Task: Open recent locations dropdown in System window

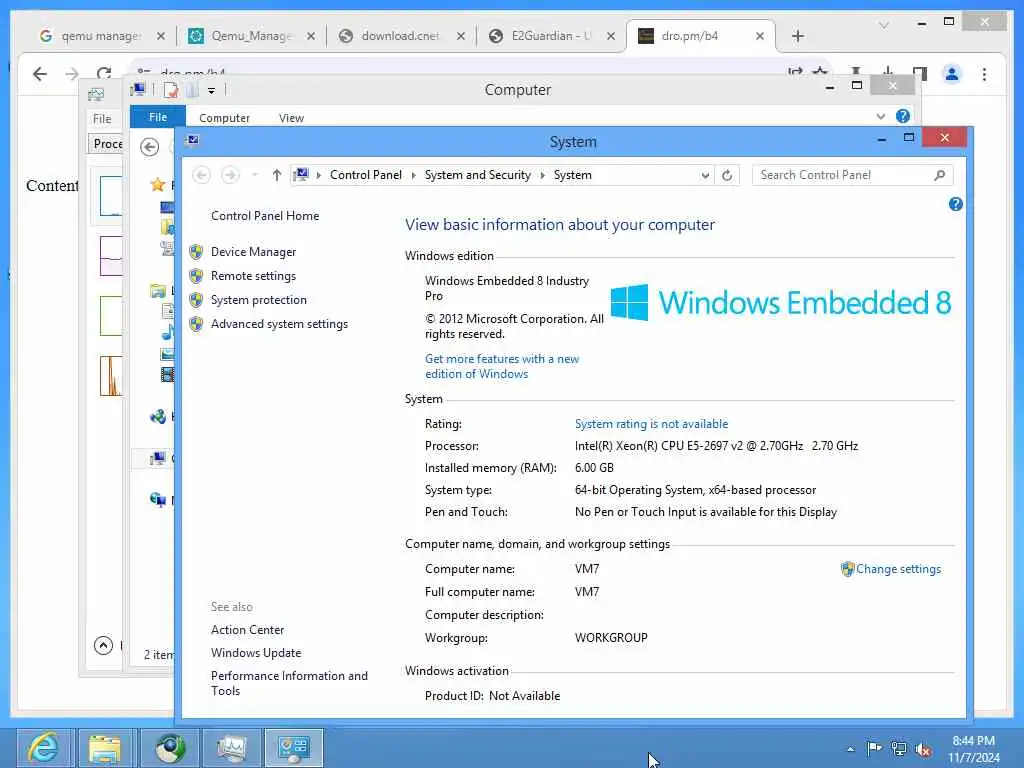Action: click(x=255, y=175)
